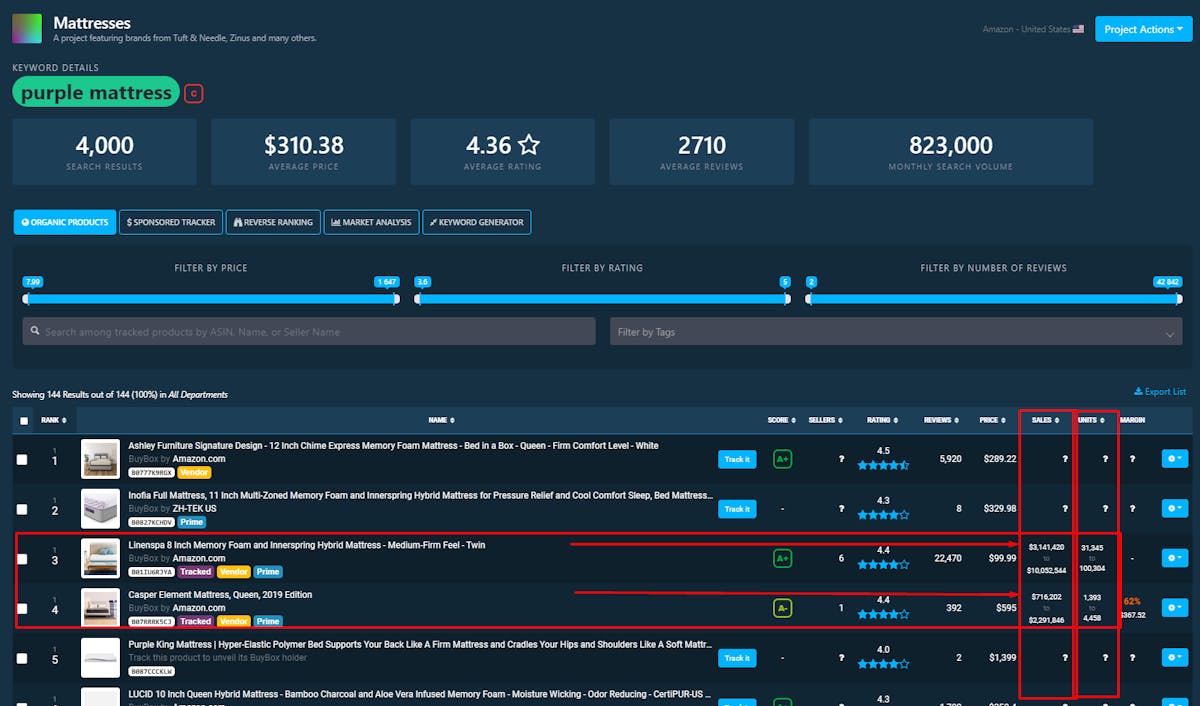Open the Project Actions dropdown
The image size is (1200, 706).
pyautogui.click(x=1144, y=29)
